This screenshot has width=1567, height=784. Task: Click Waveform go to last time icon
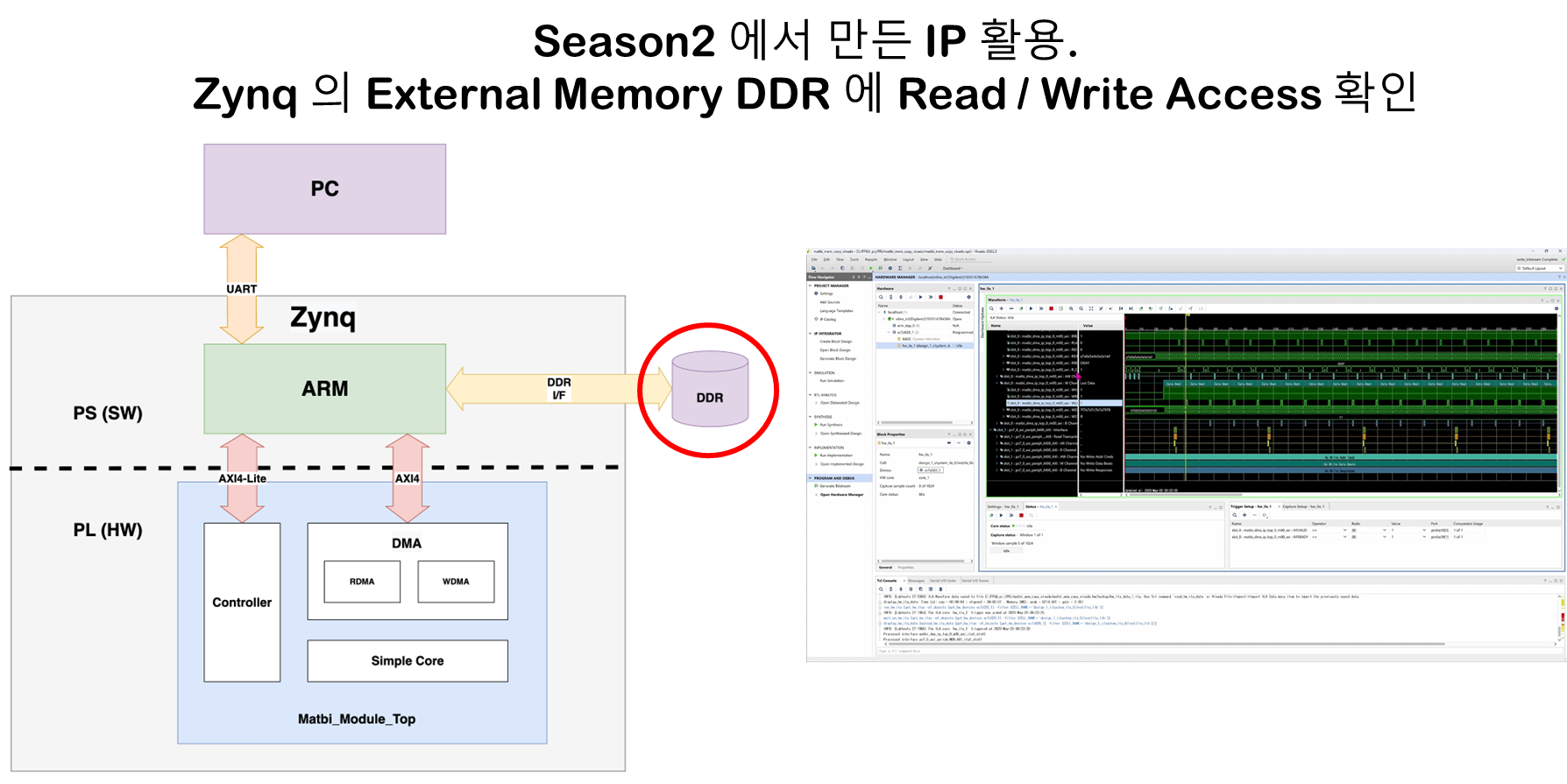1131,308
